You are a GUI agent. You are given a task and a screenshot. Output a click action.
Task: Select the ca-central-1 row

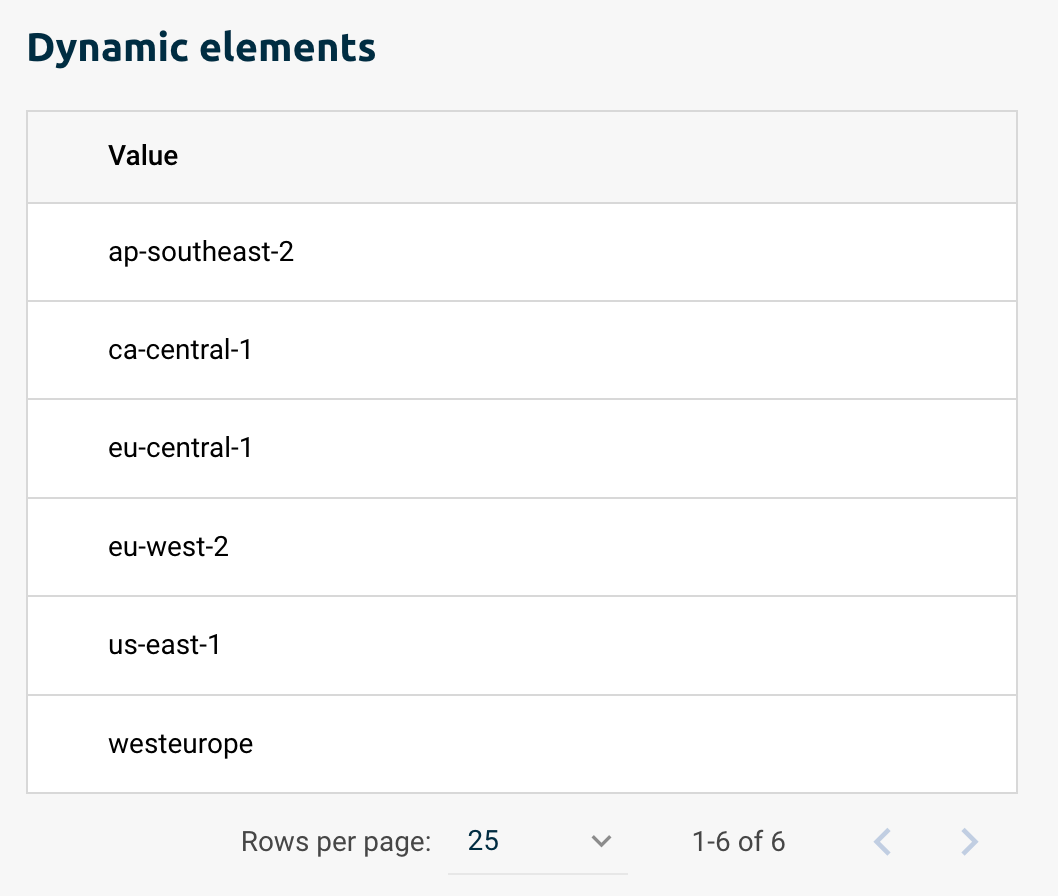click(522, 350)
